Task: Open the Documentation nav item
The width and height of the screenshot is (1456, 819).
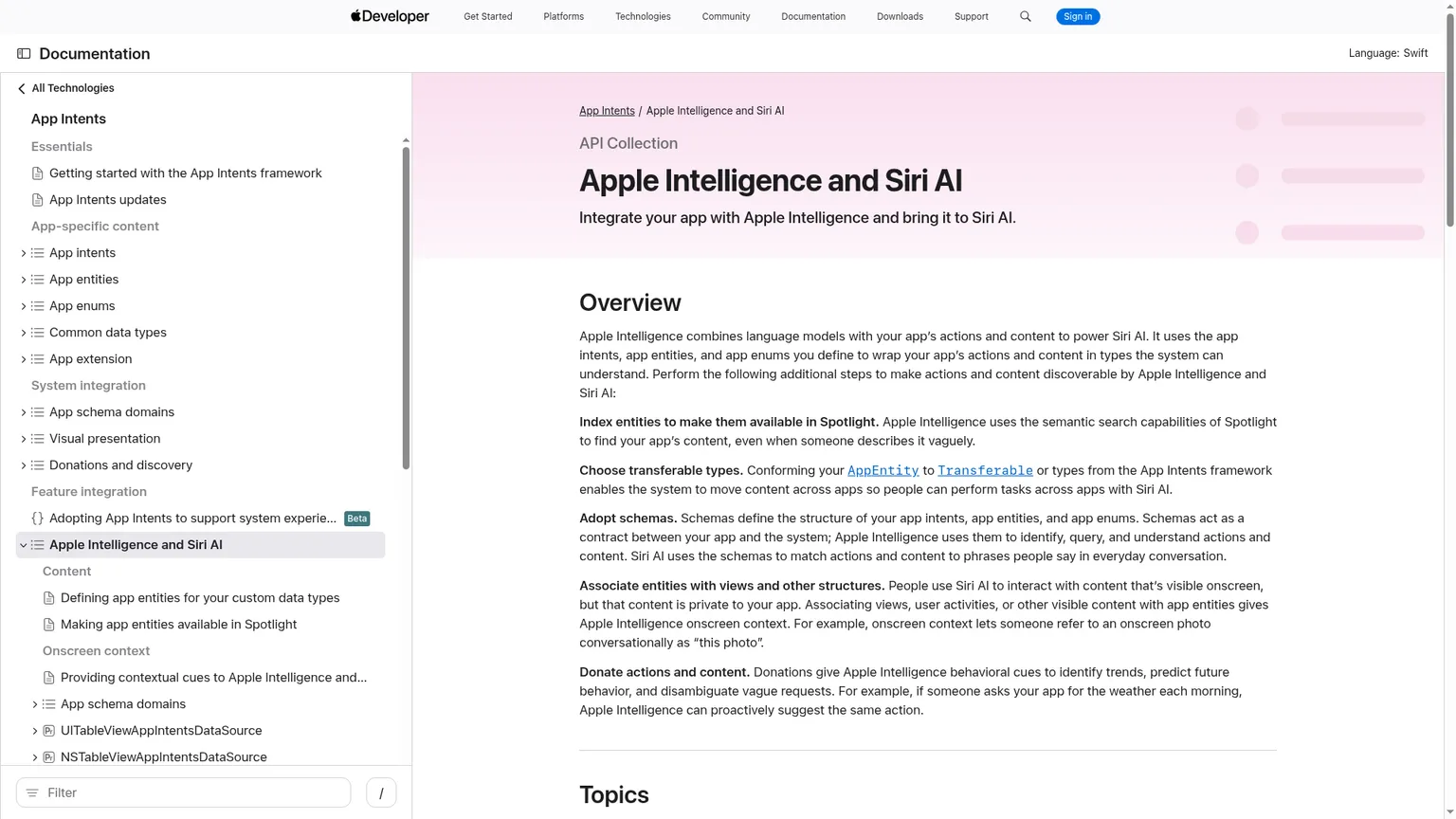Action: coord(813,16)
